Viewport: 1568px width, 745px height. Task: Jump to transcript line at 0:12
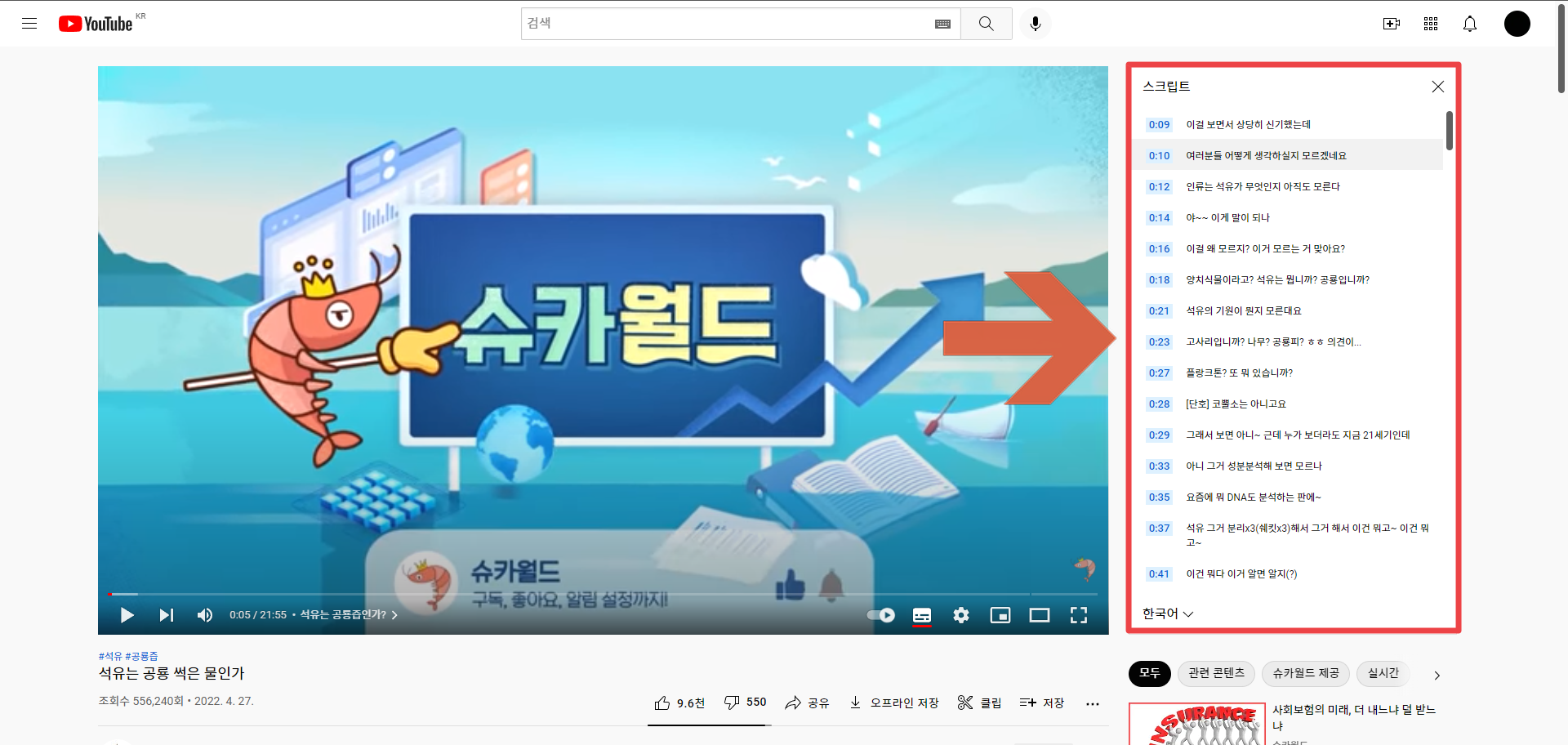tap(1287, 186)
